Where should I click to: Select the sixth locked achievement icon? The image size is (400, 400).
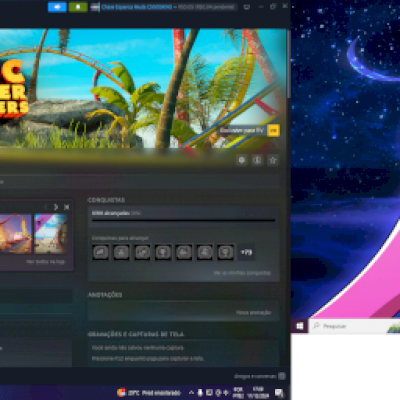pos(205,252)
